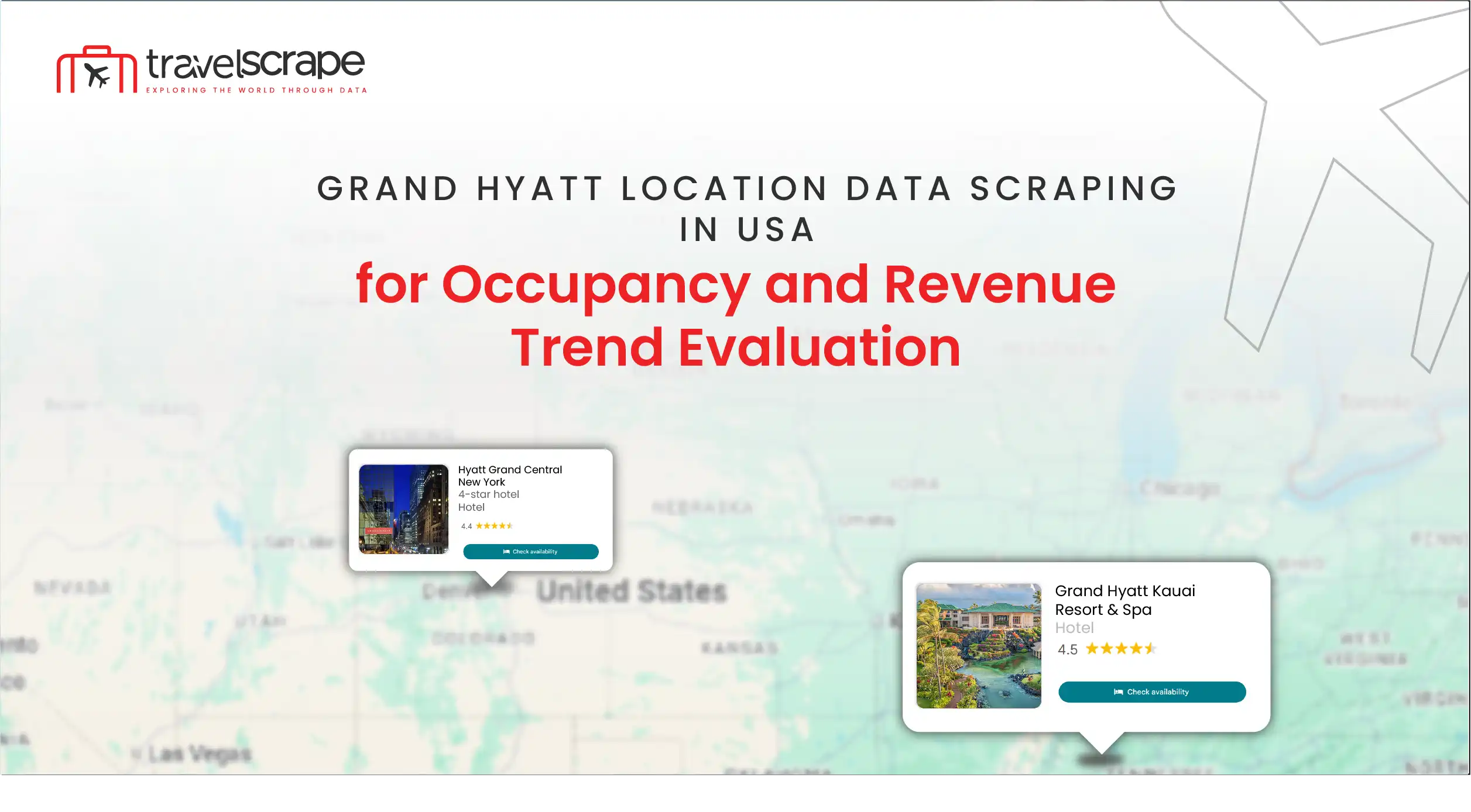Screen dimensions: 1471x812
Task: Click the 'United States' map label
Action: [x=632, y=591]
